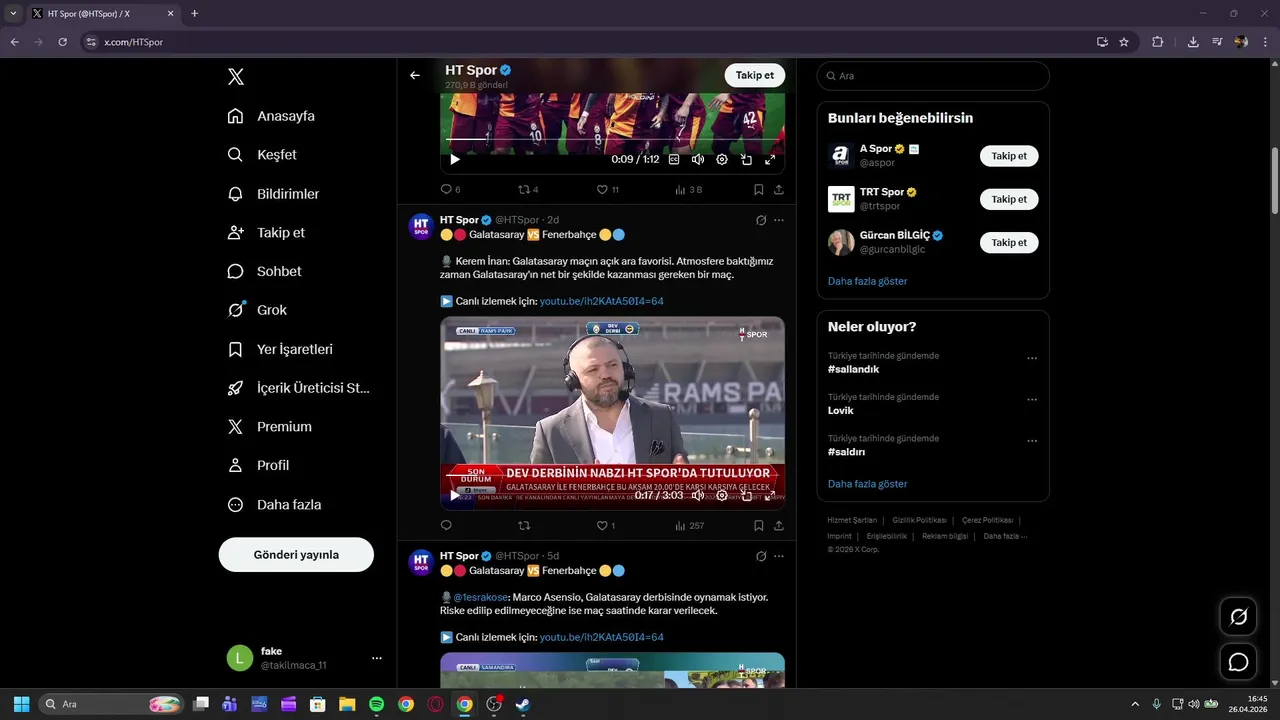Screen dimensions: 1280x720
Task: Open the X logo home link
Action: 235,77
